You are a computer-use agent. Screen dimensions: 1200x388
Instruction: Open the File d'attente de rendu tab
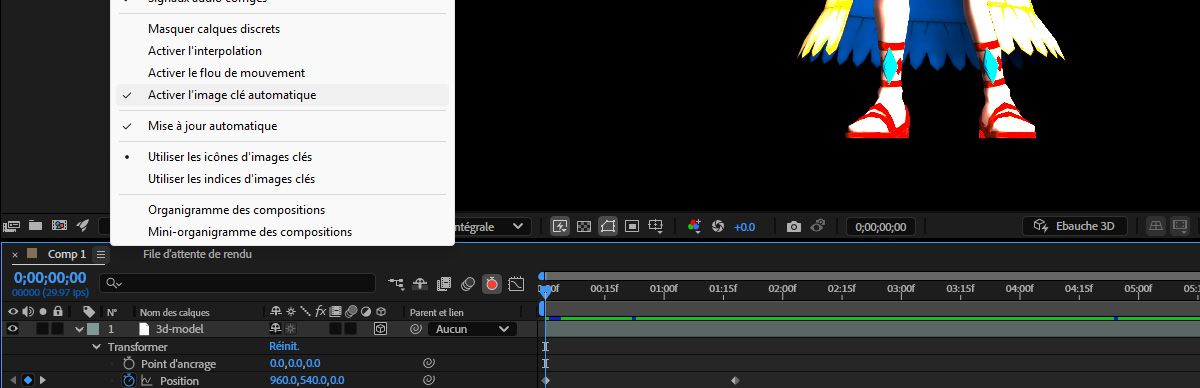point(197,255)
